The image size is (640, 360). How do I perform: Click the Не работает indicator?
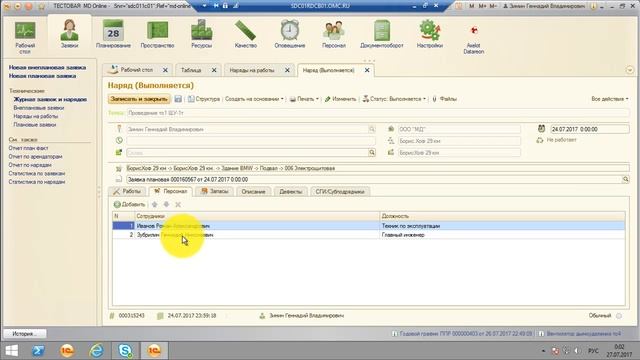tap(556, 140)
